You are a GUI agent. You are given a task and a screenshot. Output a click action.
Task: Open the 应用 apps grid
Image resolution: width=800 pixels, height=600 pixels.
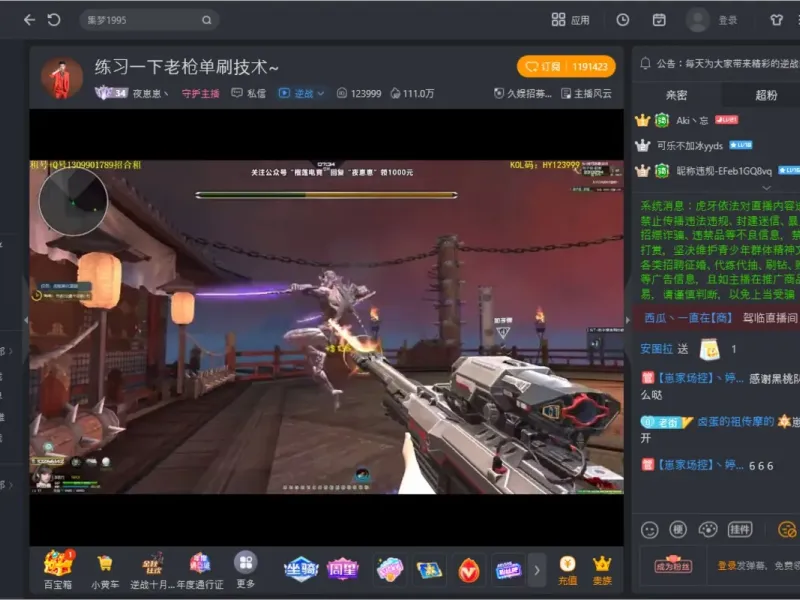[570, 20]
